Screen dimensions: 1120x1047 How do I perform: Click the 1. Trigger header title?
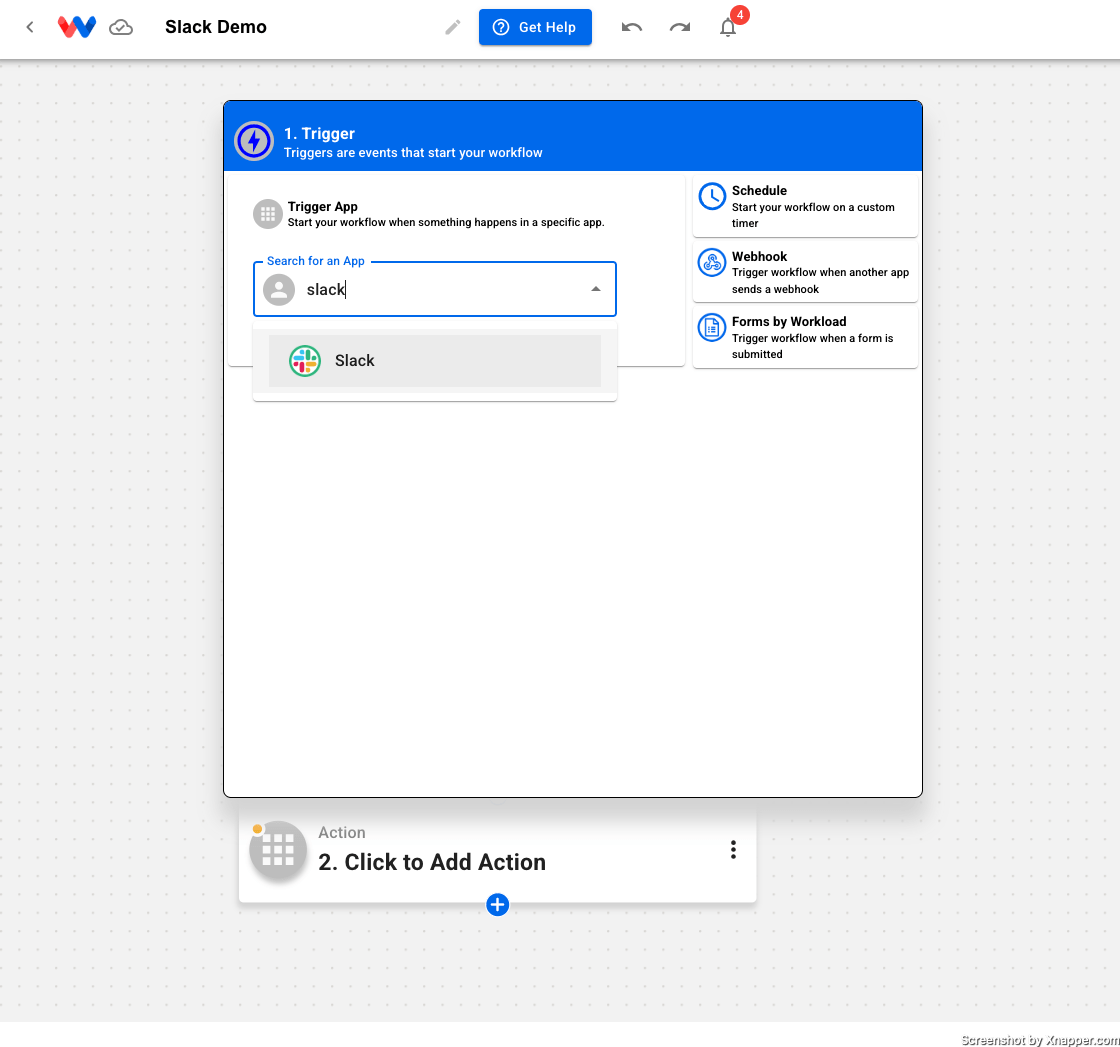319,134
